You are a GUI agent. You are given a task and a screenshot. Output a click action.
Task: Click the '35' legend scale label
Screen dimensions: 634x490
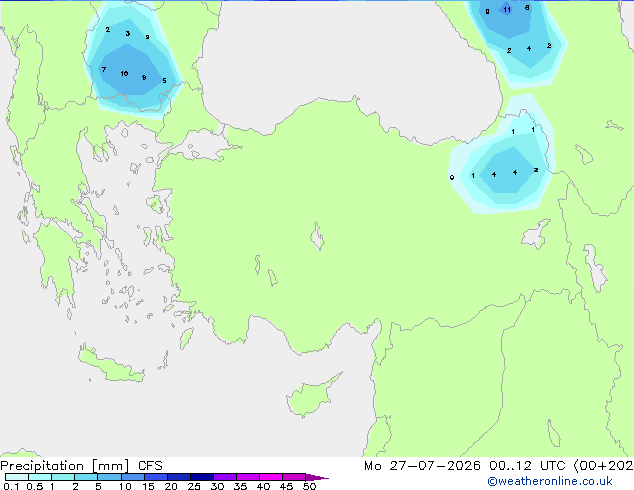[x=240, y=486]
